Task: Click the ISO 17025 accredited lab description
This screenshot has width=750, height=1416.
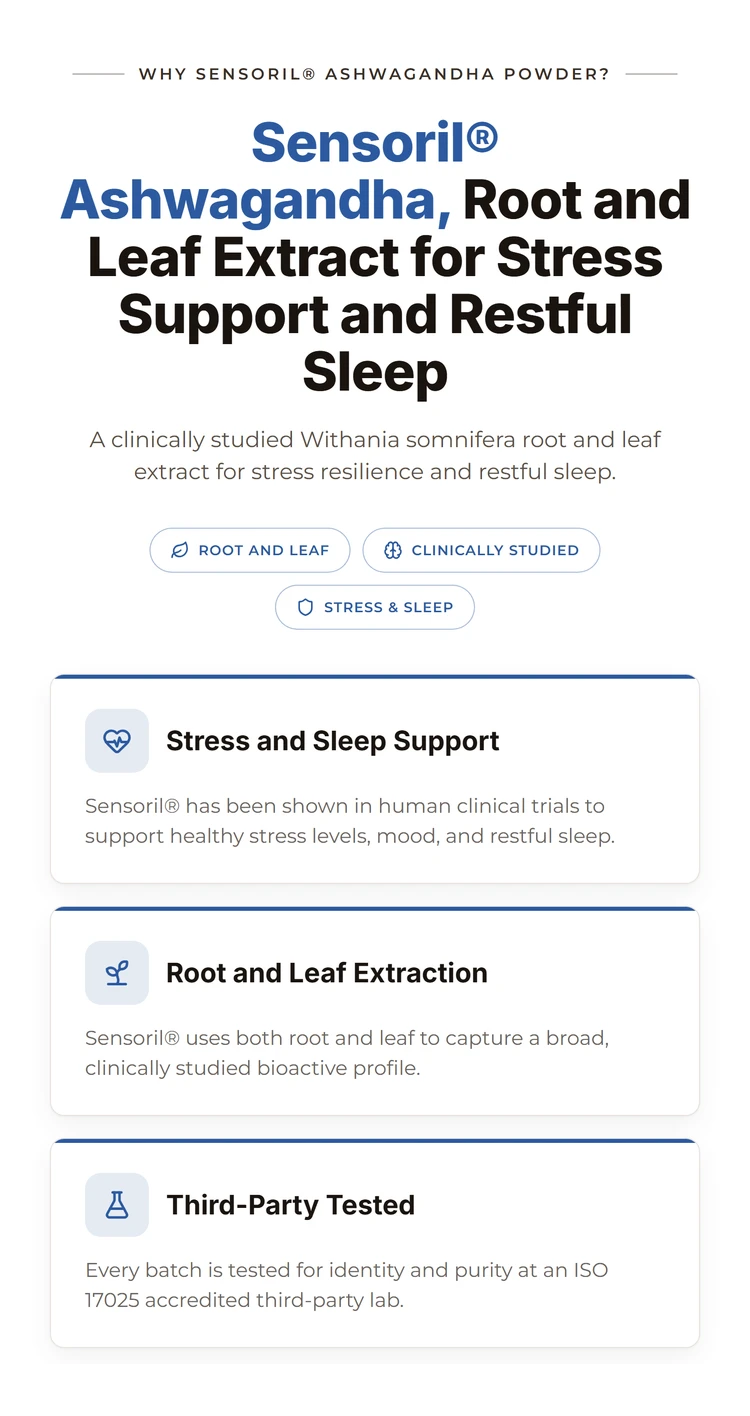Action: click(347, 1285)
